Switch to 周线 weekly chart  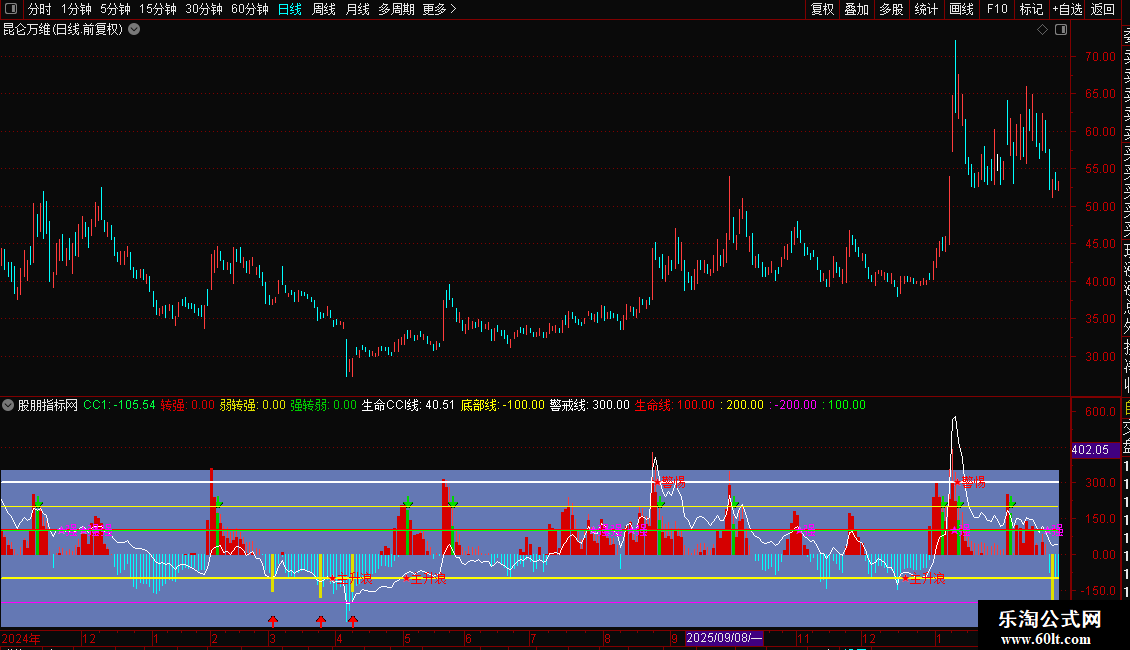[324, 9]
